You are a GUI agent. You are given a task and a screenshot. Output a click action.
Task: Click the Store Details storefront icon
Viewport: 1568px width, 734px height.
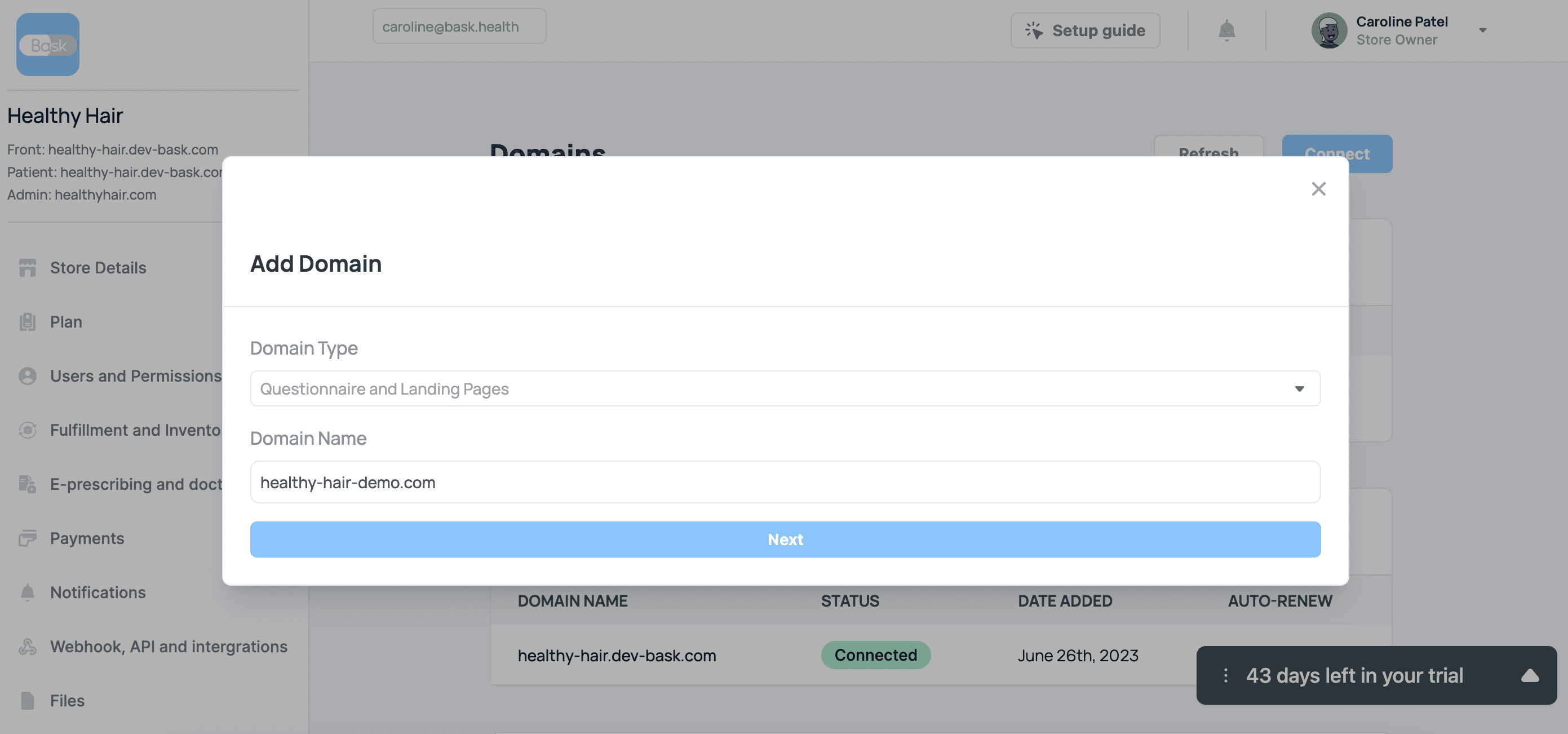pyautogui.click(x=28, y=268)
